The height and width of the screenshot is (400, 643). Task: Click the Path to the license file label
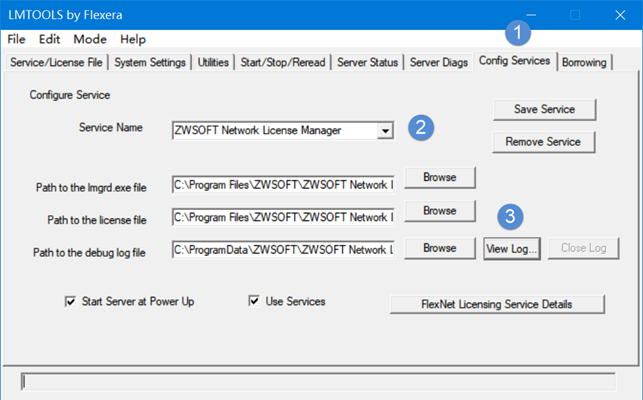97,220
